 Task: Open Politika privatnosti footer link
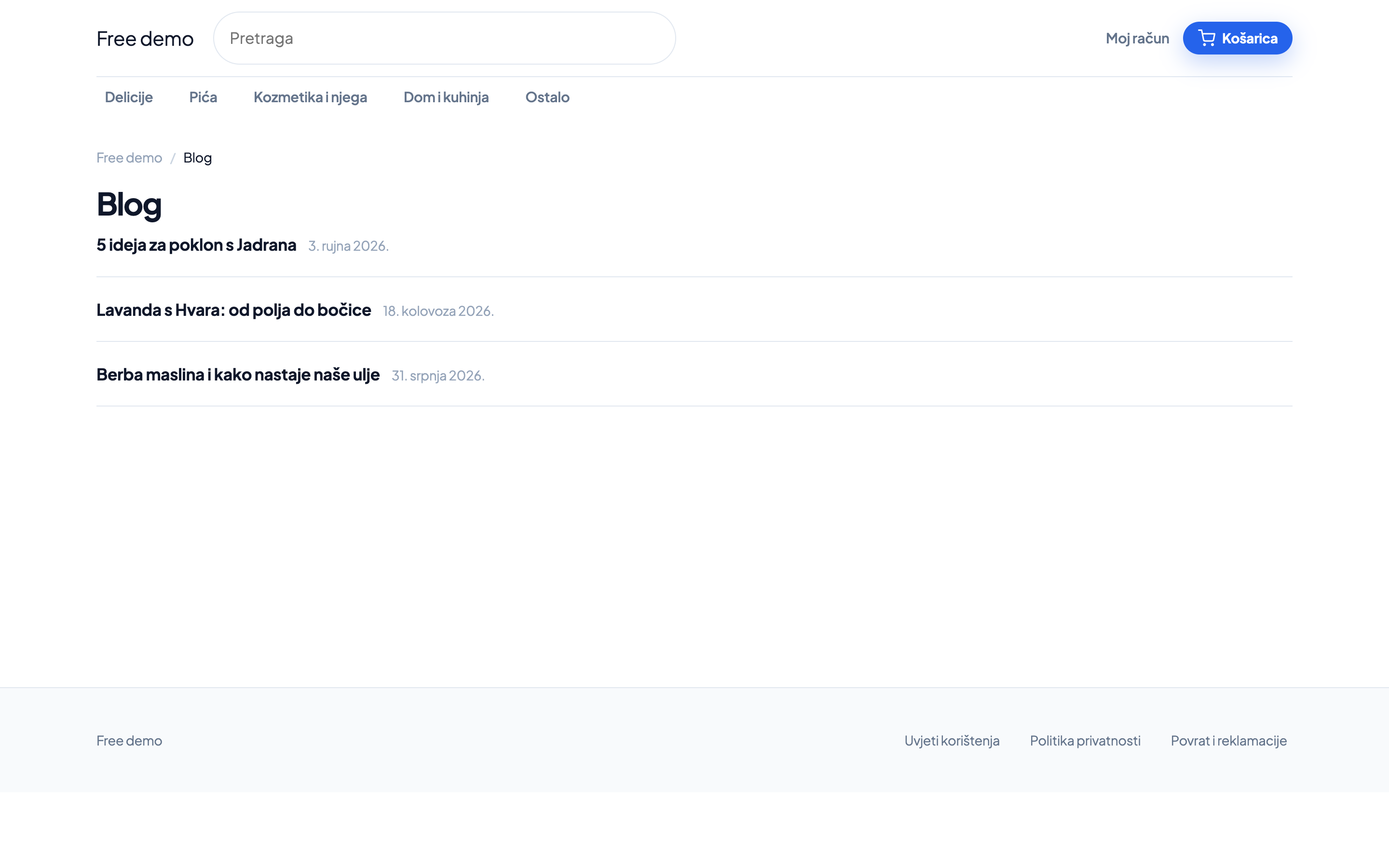tap(1085, 741)
